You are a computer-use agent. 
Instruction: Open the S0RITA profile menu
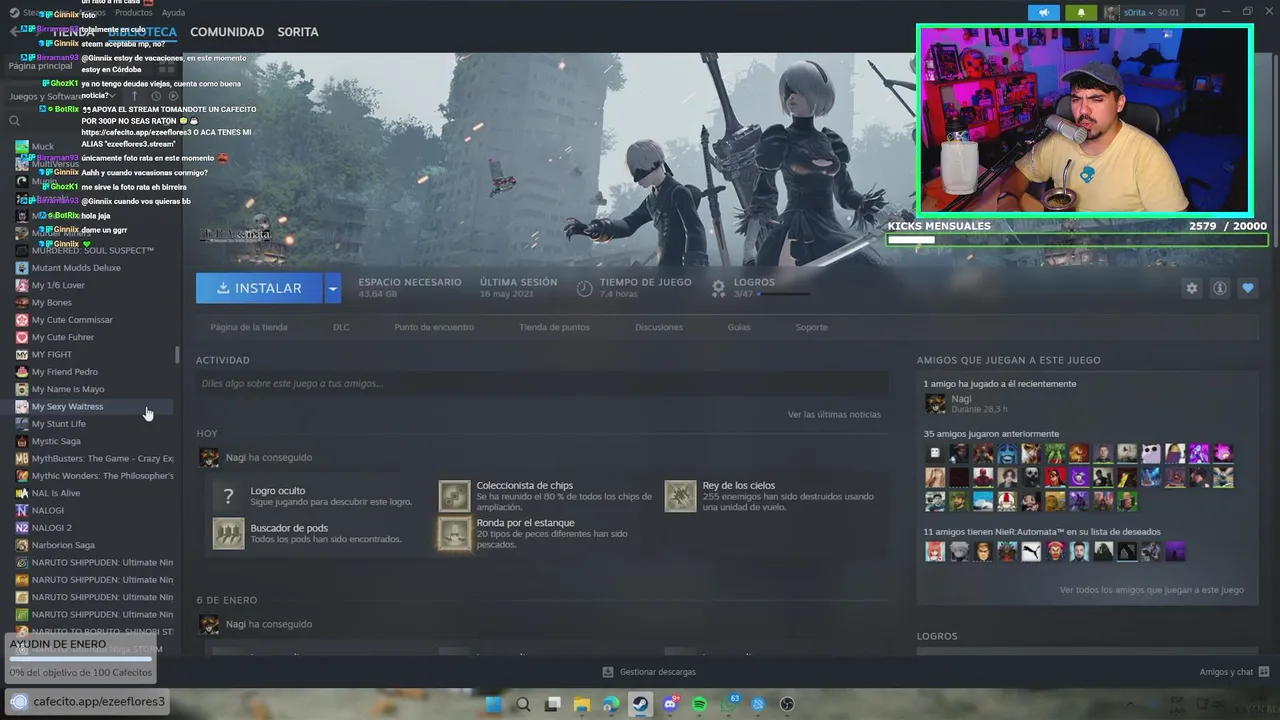[x=298, y=32]
